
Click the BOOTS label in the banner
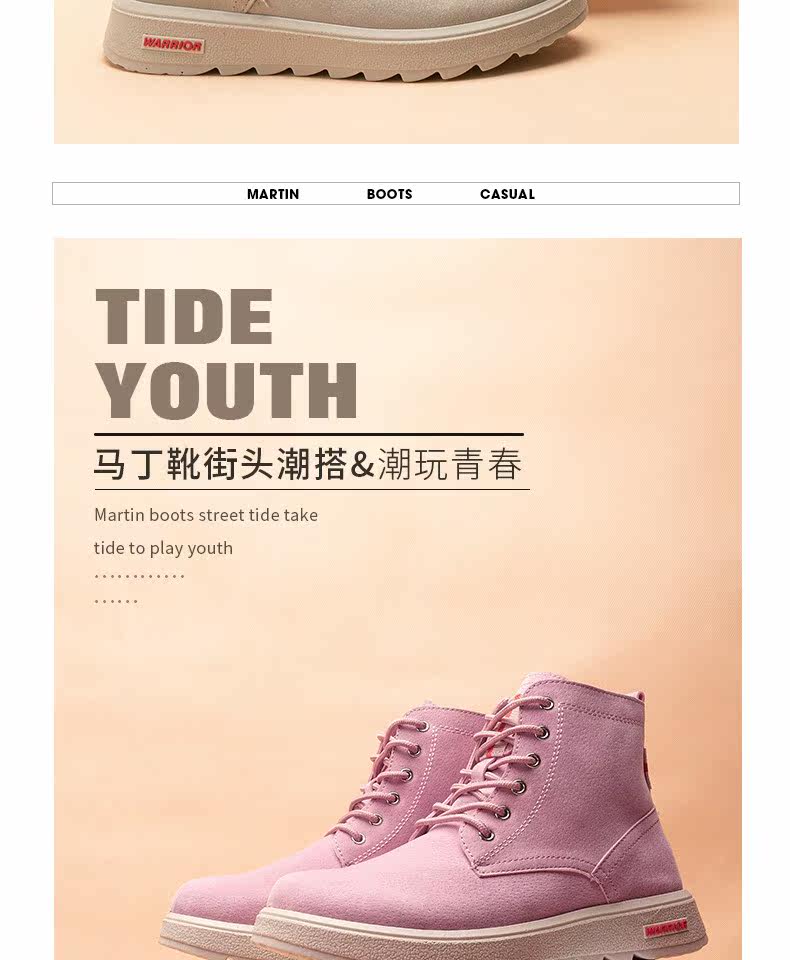tap(389, 194)
